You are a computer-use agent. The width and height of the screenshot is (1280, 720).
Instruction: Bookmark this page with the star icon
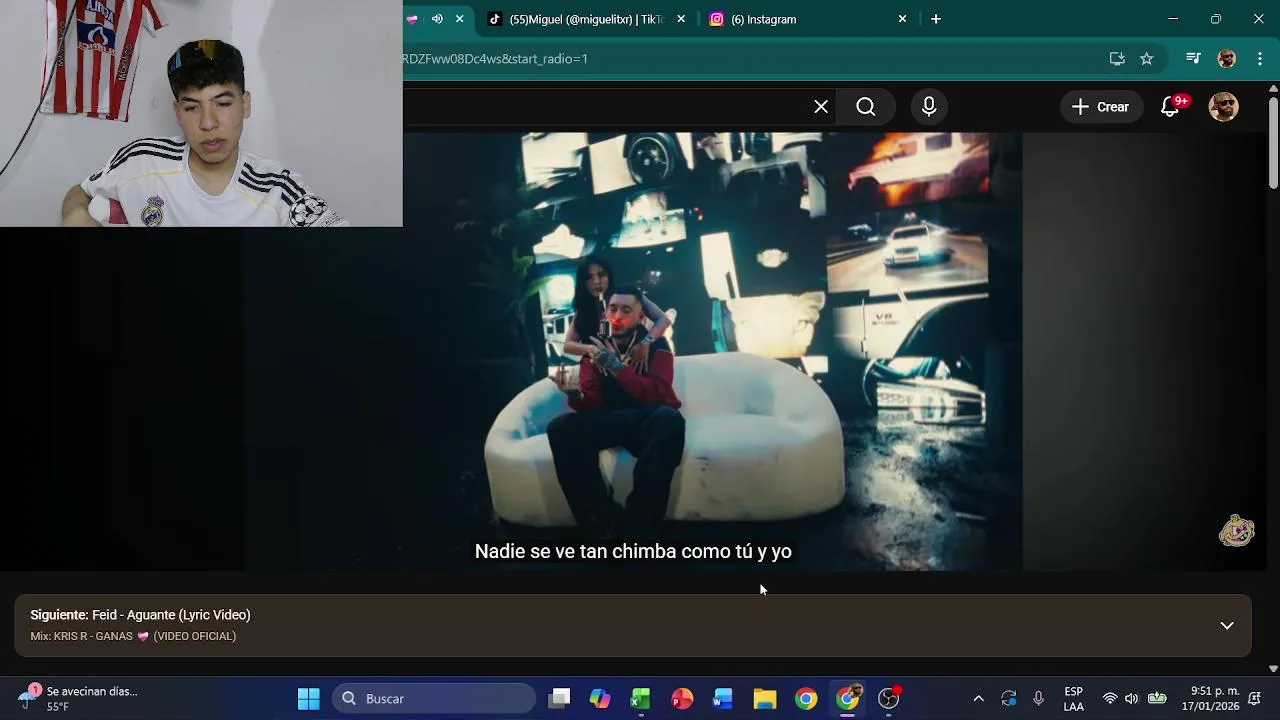(1147, 59)
